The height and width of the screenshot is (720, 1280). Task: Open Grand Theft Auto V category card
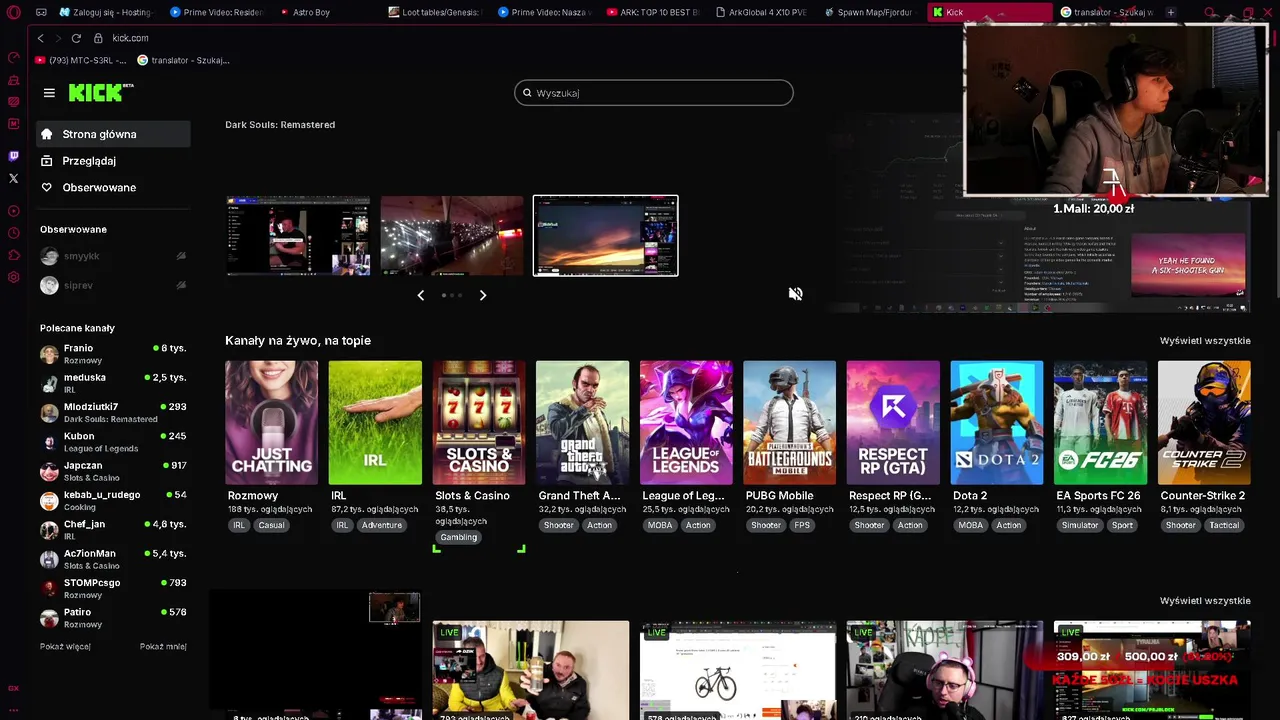pyautogui.click(x=582, y=422)
